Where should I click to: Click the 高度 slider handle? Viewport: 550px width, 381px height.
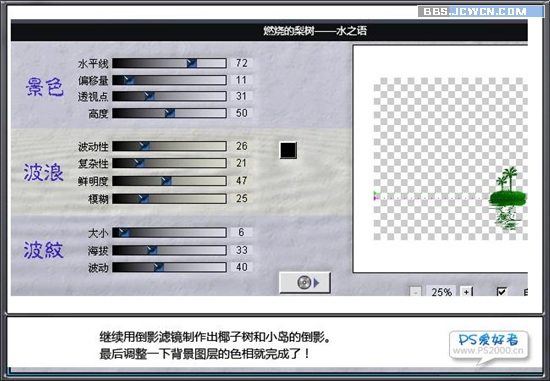click(x=170, y=113)
